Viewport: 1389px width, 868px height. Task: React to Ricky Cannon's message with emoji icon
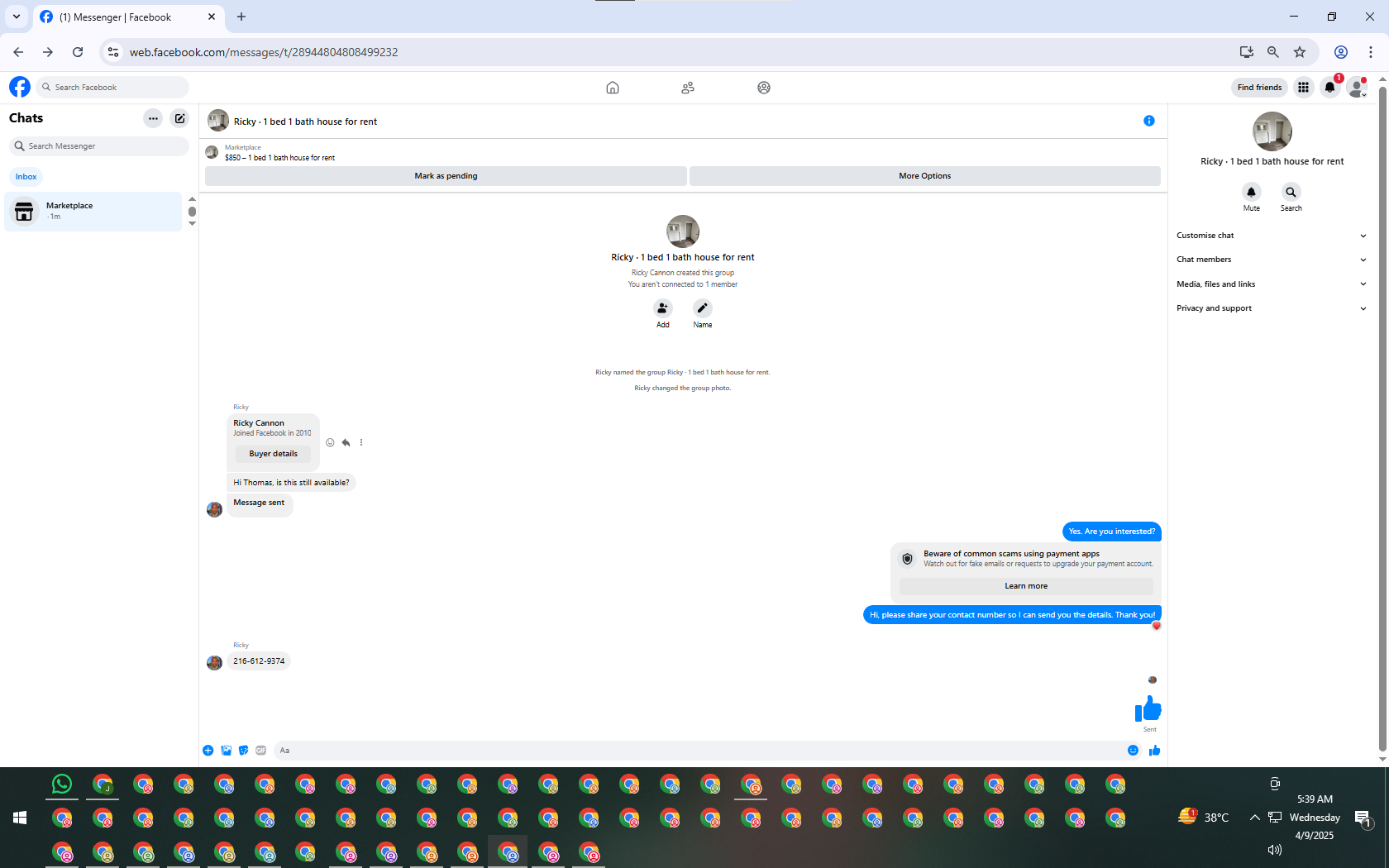[330, 442]
